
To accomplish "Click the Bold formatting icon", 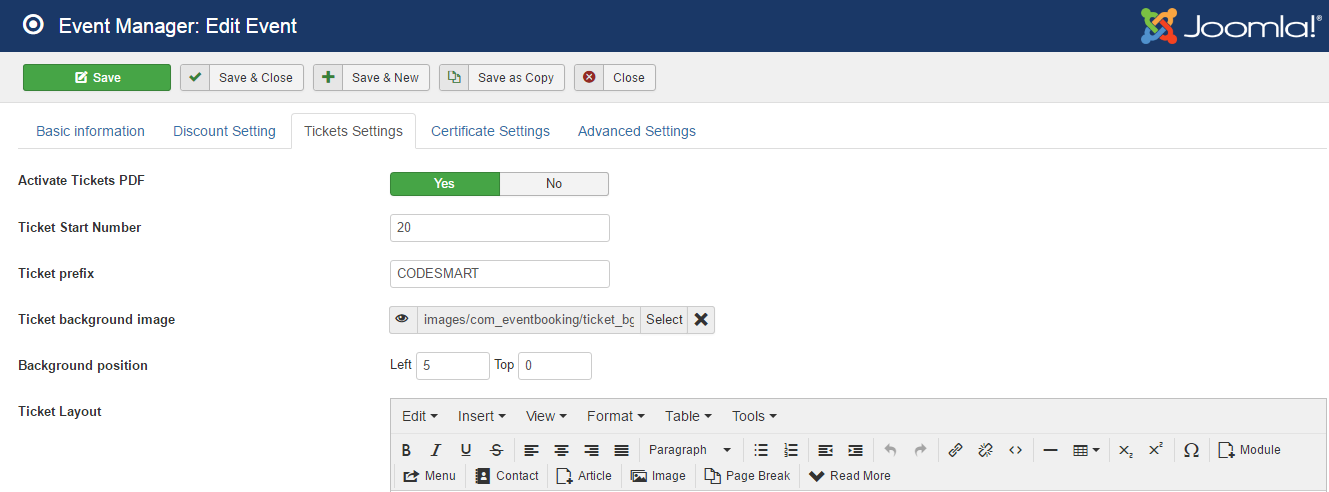I will (x=406, y=450).
